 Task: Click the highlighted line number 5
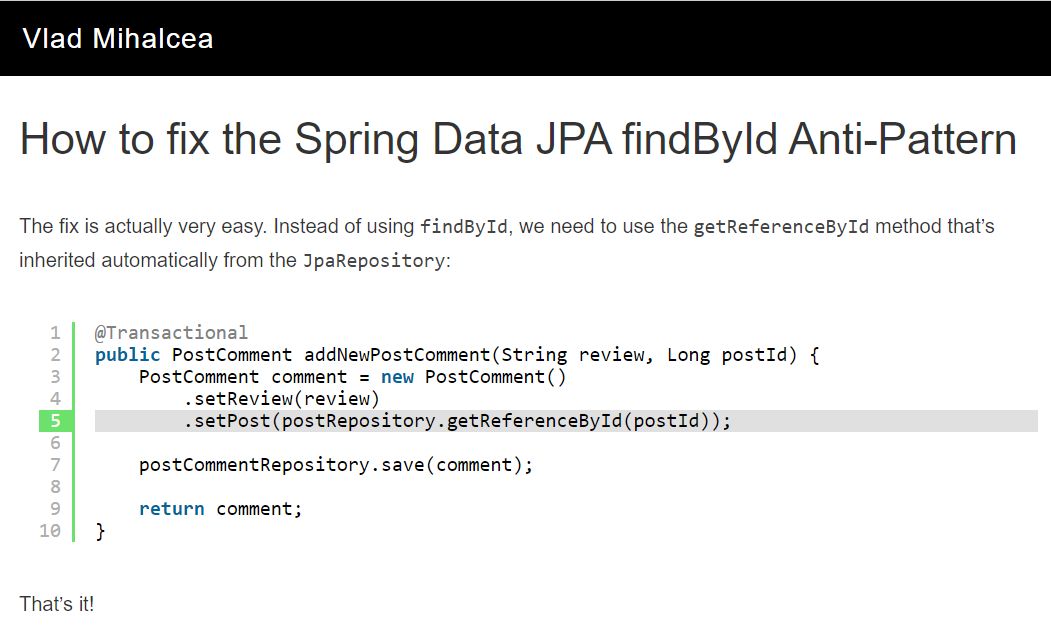point(56,421)
